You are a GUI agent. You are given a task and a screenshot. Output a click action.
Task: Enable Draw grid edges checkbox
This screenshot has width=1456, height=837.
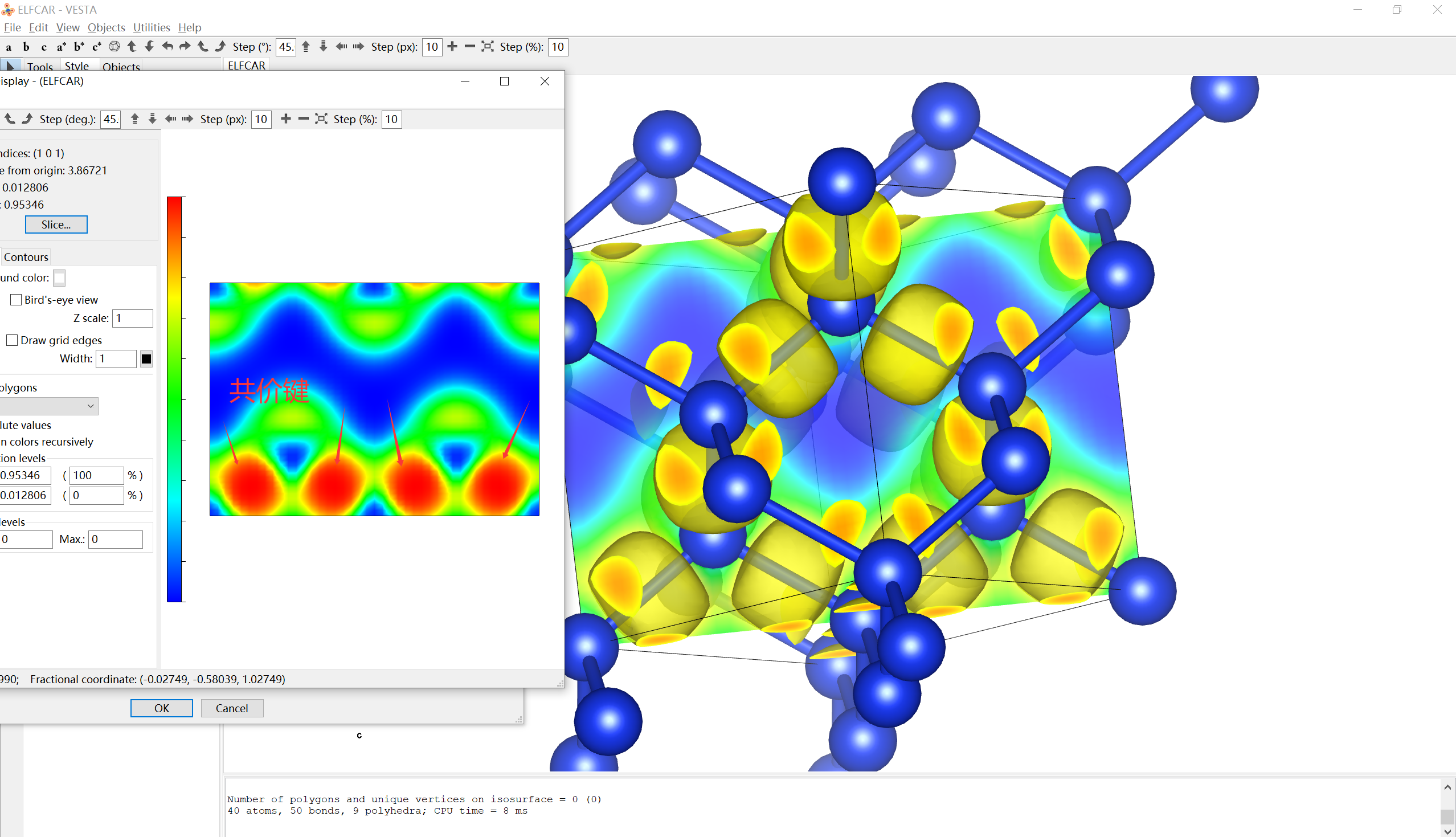click(x=12, y=340)
